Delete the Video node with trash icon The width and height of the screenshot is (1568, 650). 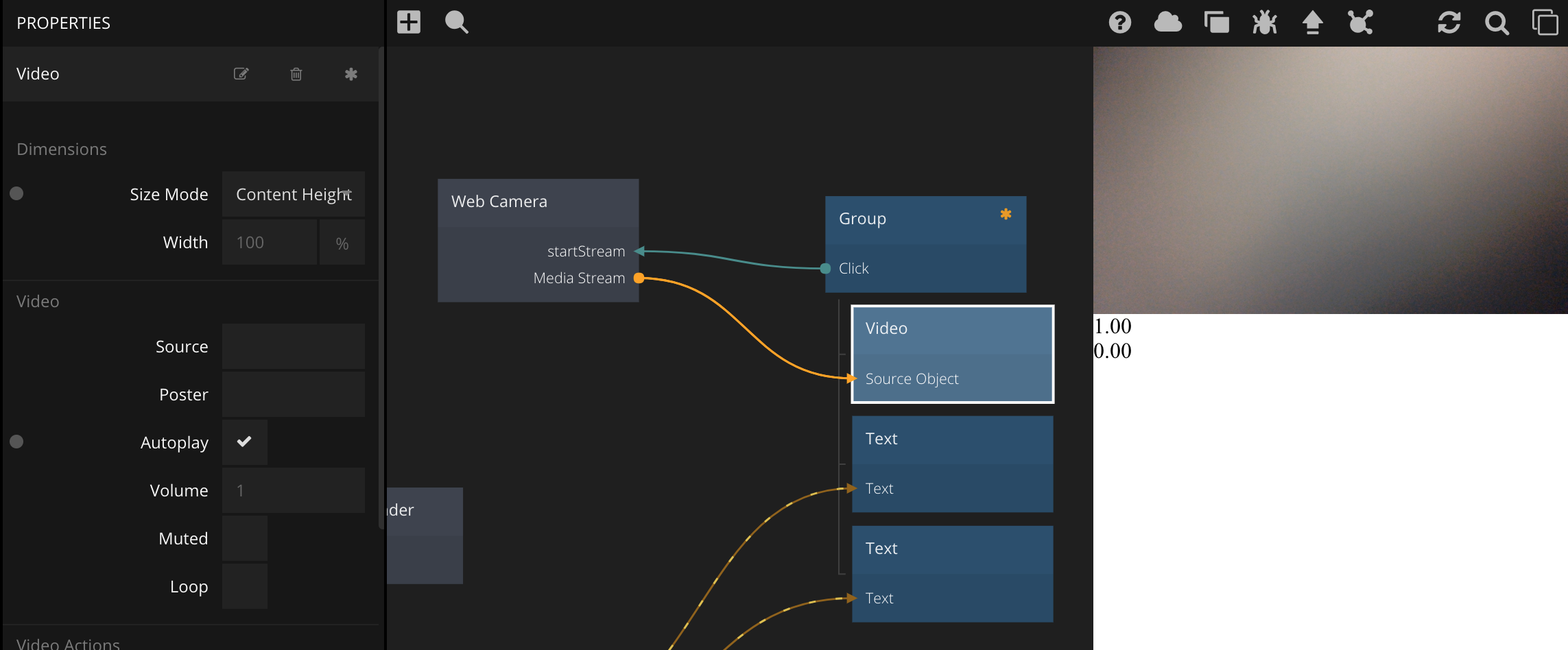pos(296,74)
